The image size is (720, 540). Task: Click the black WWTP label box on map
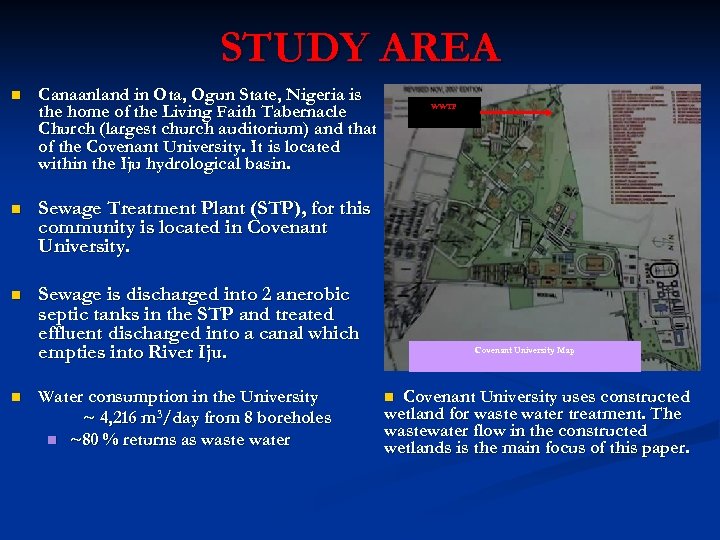444,112
